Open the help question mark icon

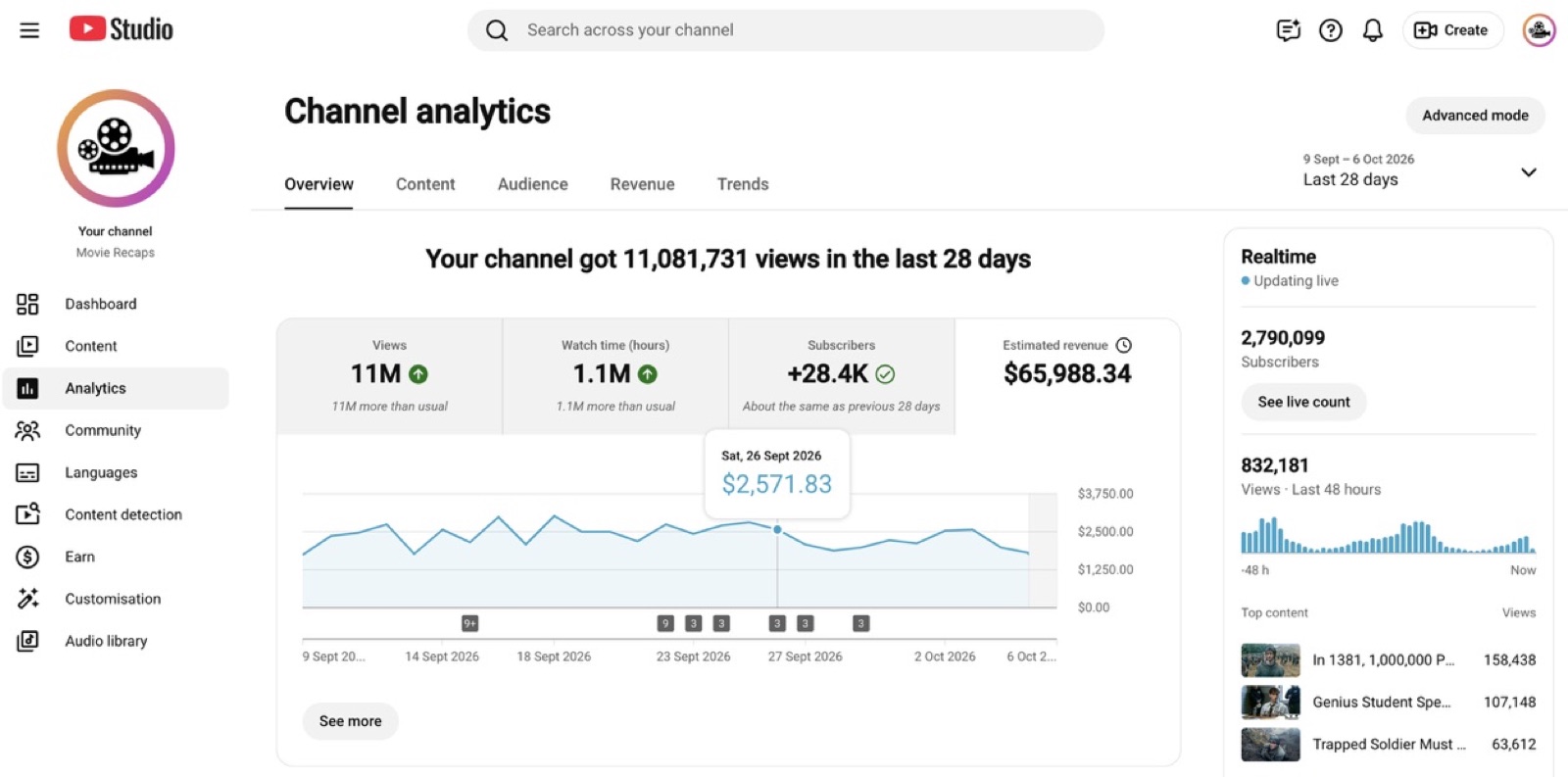click(1330, 30)
